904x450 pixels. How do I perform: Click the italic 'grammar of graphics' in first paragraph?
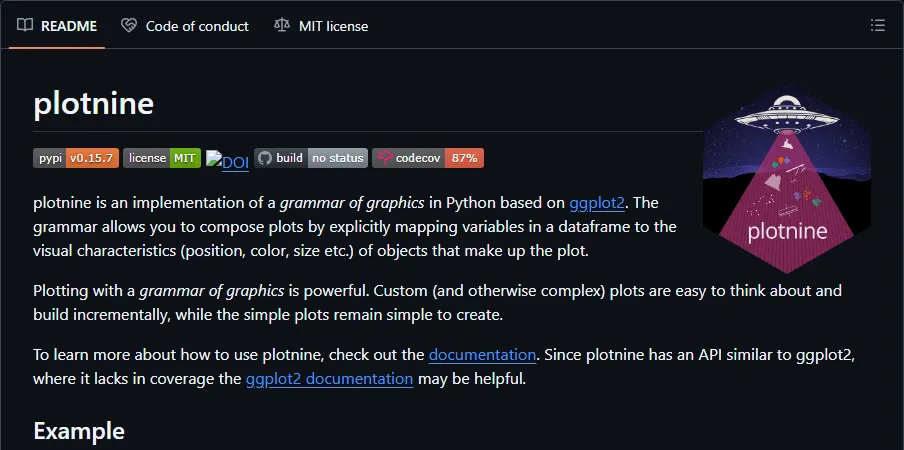point(352,203)
